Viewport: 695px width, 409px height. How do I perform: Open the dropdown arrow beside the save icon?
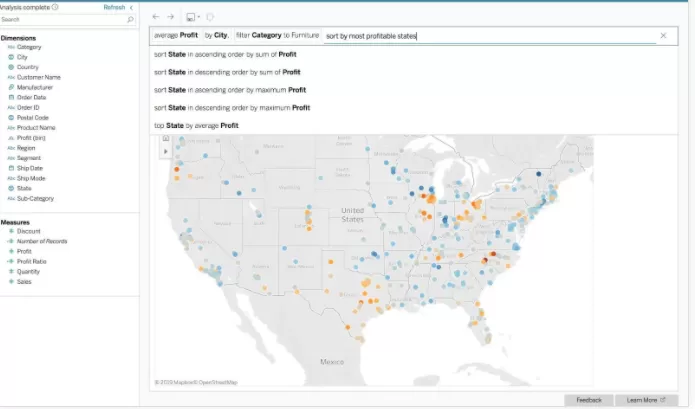[198, 17]
